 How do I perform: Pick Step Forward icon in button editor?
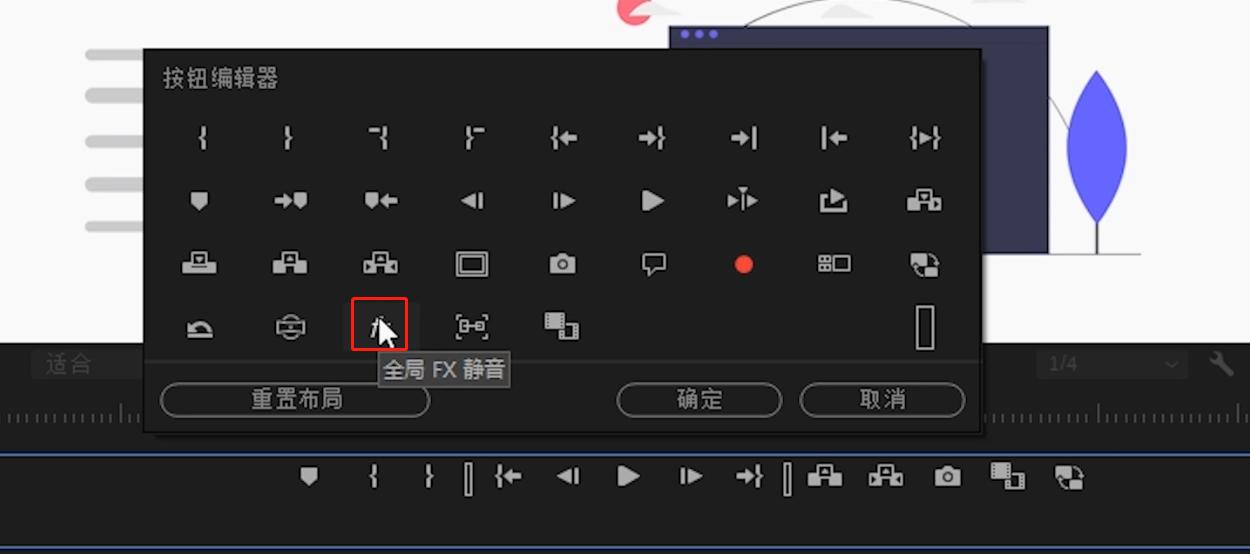[563, 201]
